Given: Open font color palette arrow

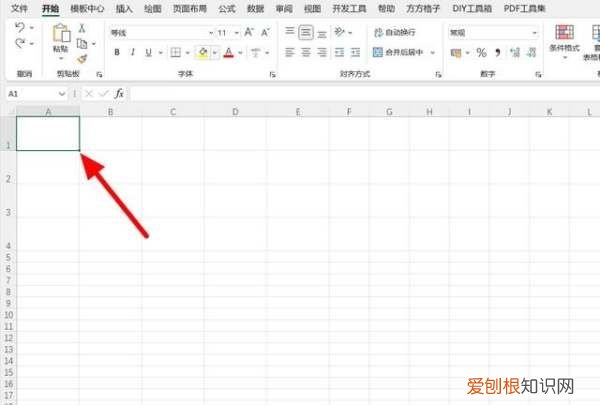Looking at the screenshot, I should click(241, 53).
